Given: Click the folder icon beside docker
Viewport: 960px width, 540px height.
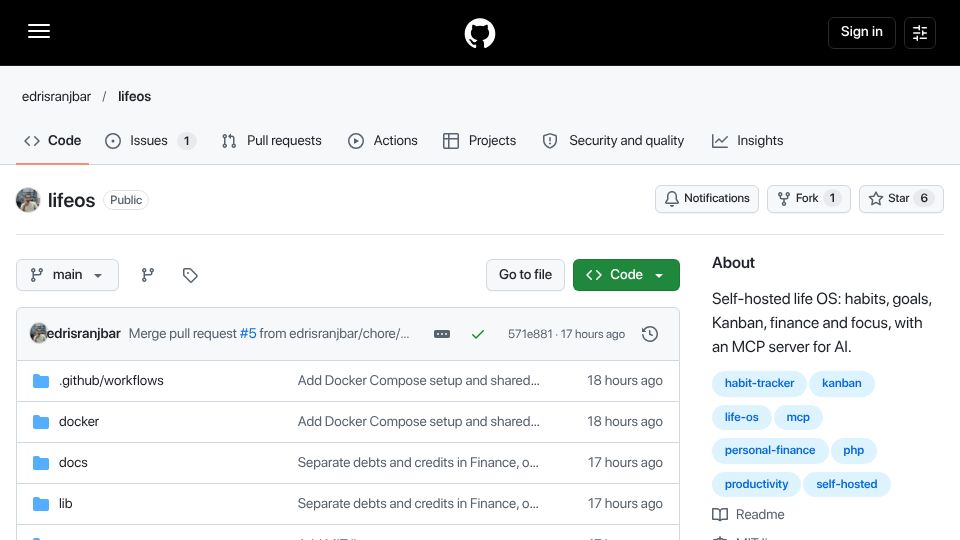Looking at the screenshot, I should tap(41, 422).
